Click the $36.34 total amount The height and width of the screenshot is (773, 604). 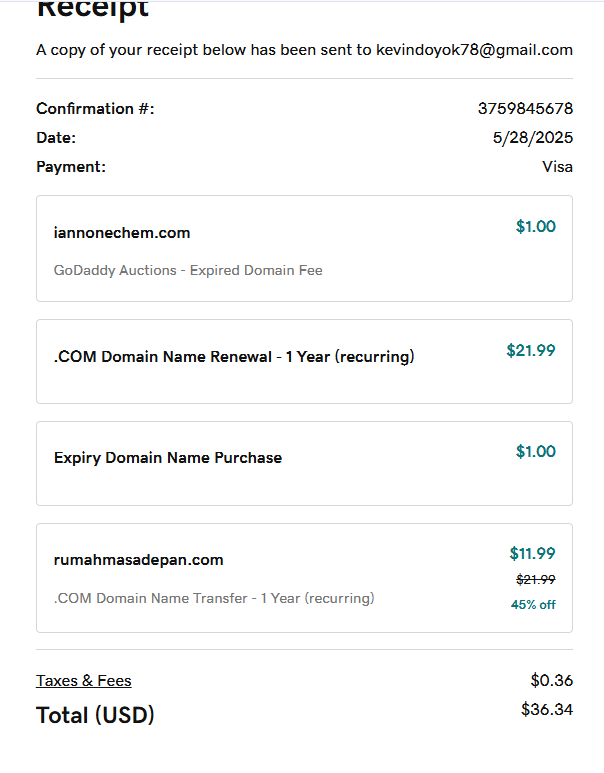(x=547, y=709)
